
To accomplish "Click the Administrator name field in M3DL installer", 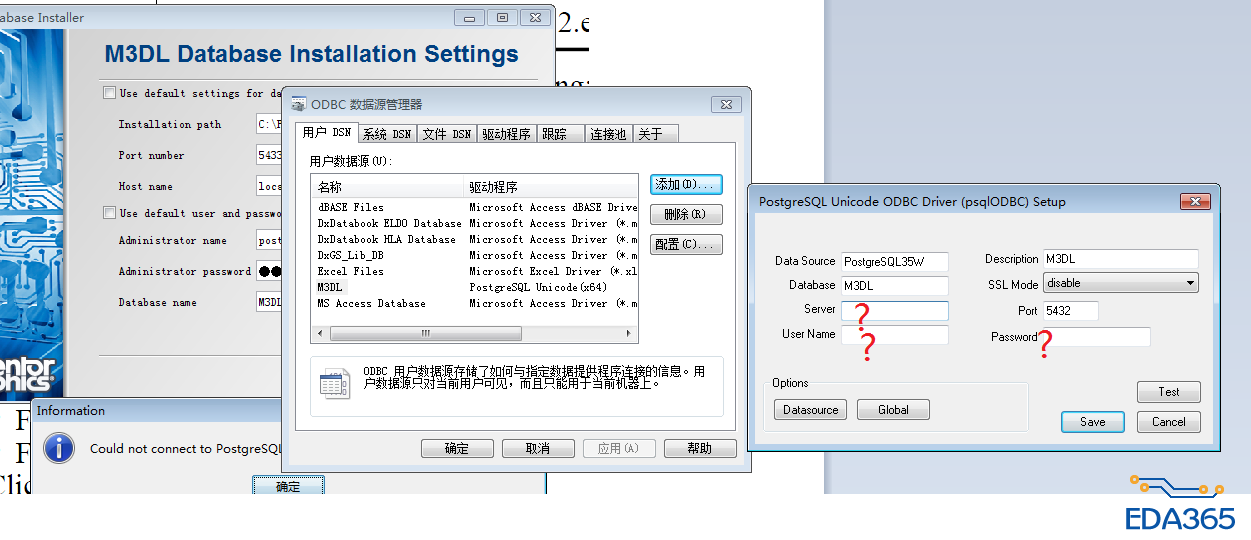I will [x=269, y=240].
